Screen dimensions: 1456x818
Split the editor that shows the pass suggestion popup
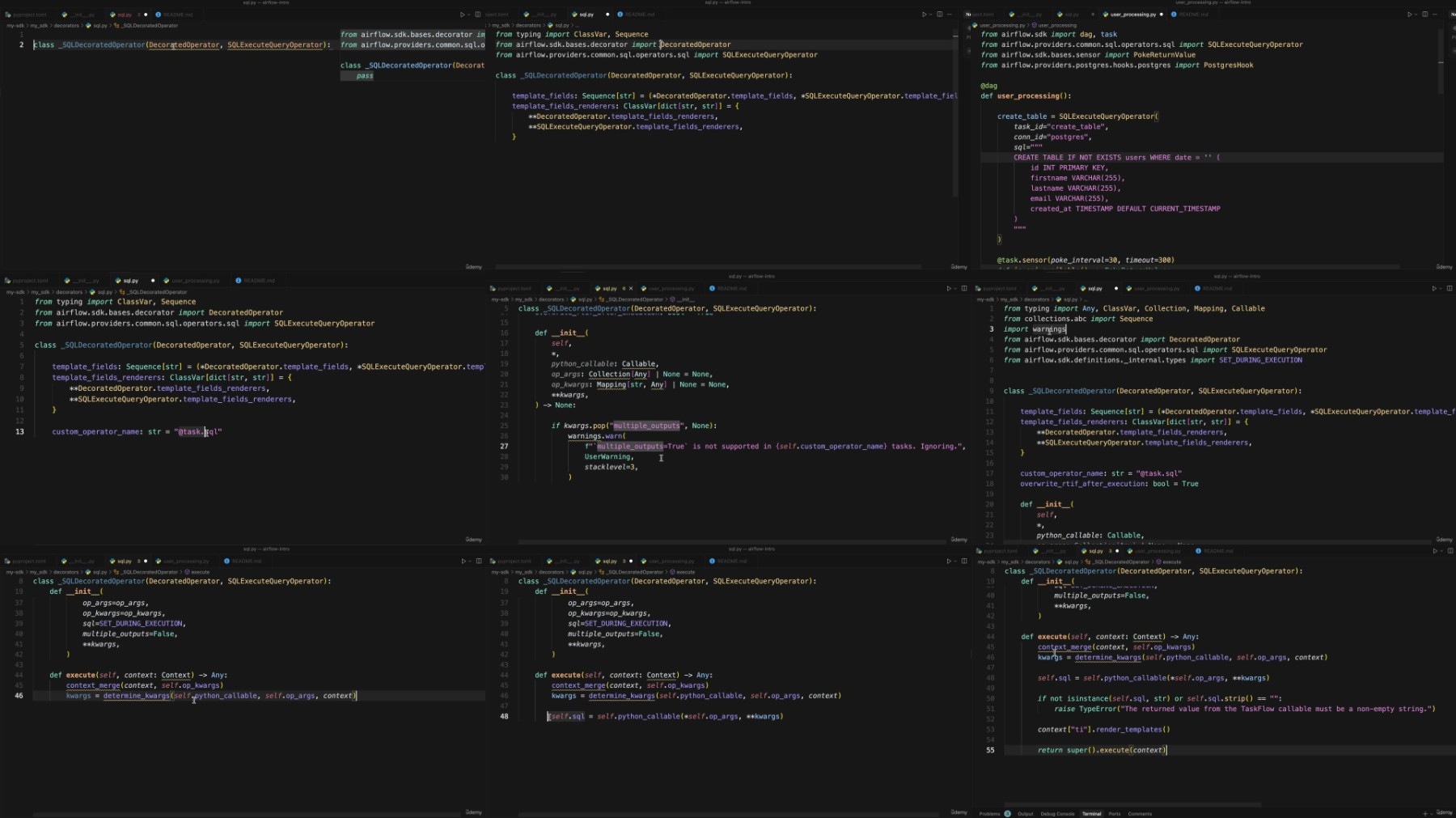(478, 15)
